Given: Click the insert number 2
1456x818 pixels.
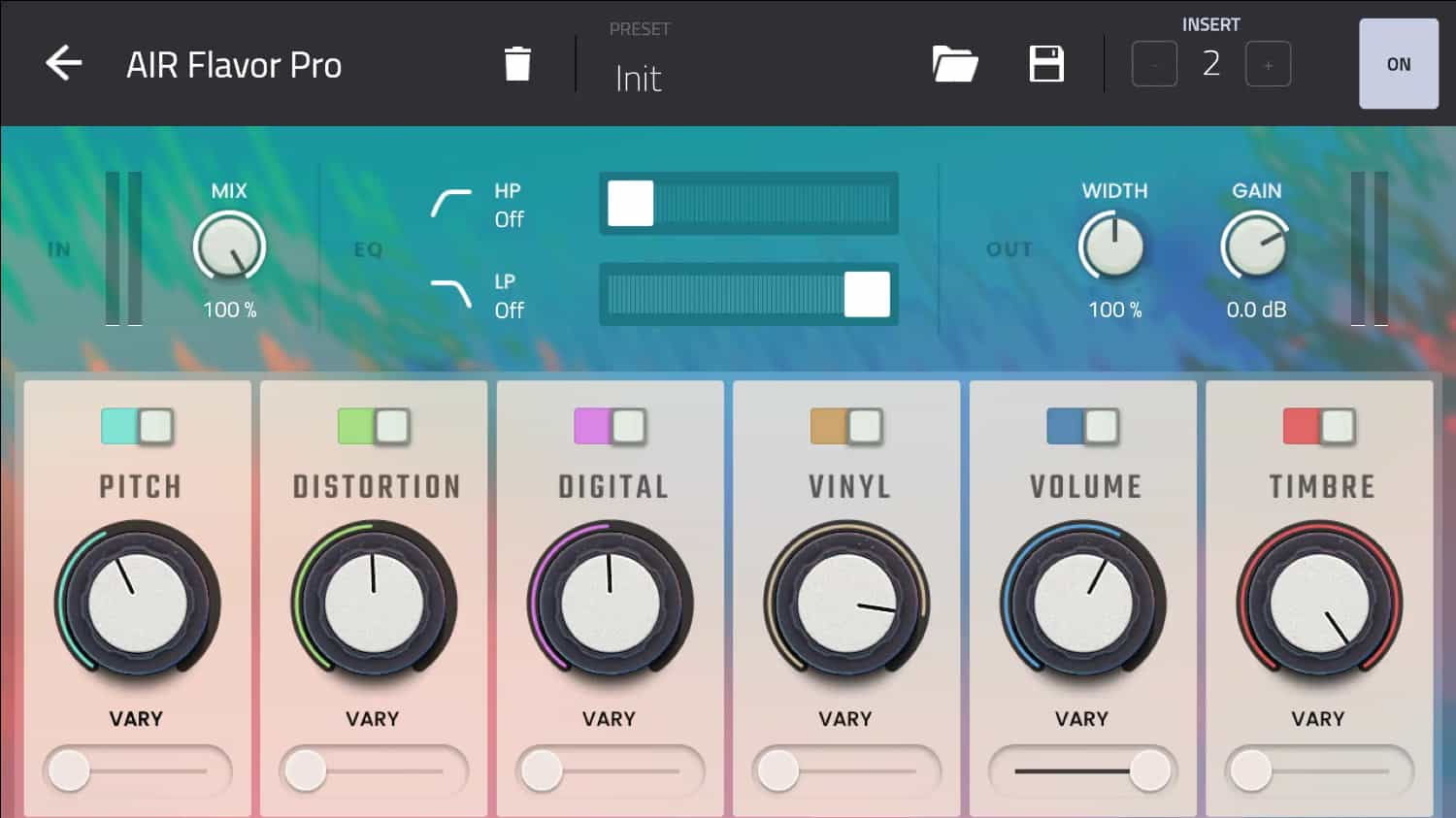Looking at the screenshot, I should click(1211, 64).
